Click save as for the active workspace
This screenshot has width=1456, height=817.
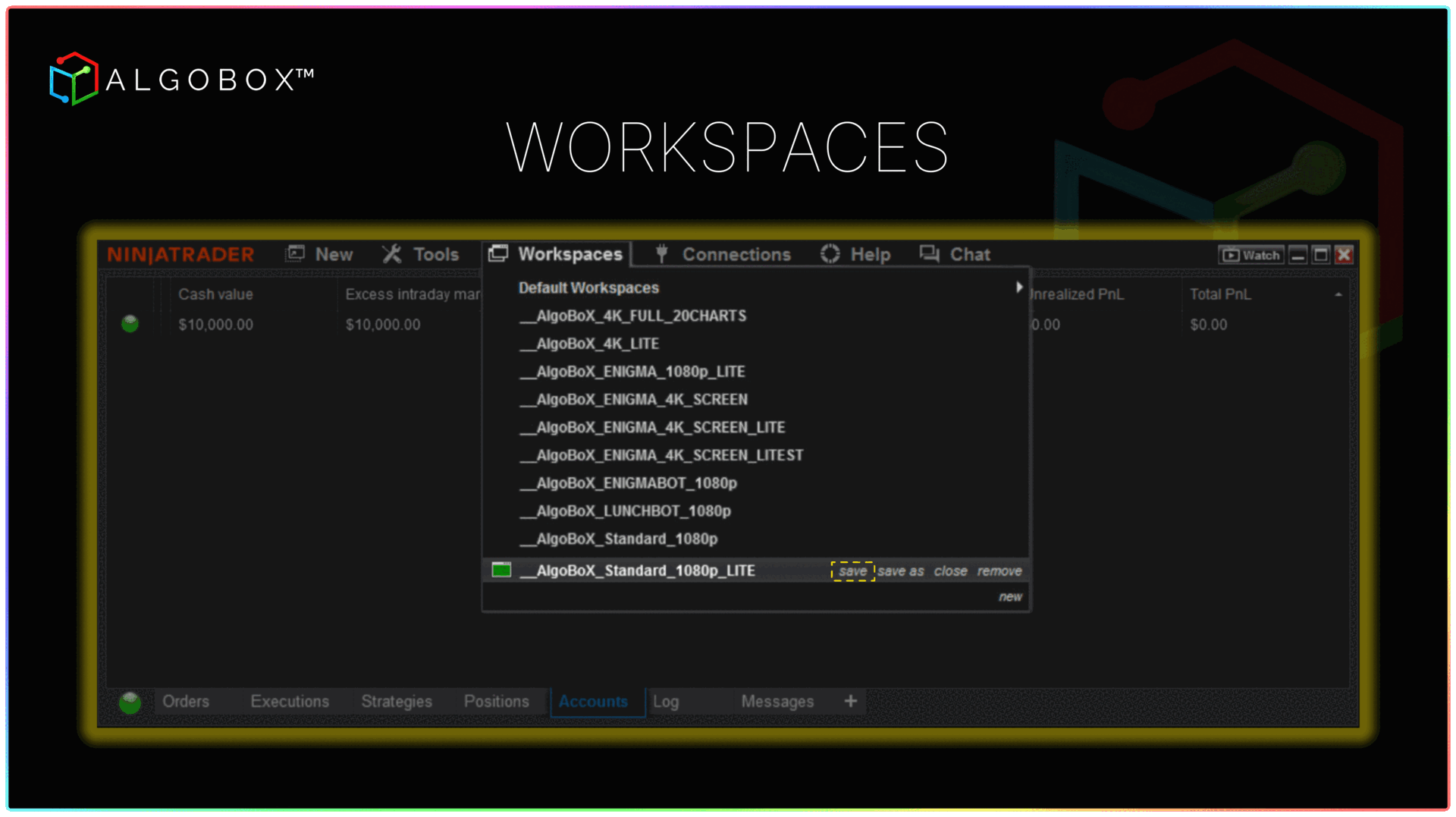901,571
